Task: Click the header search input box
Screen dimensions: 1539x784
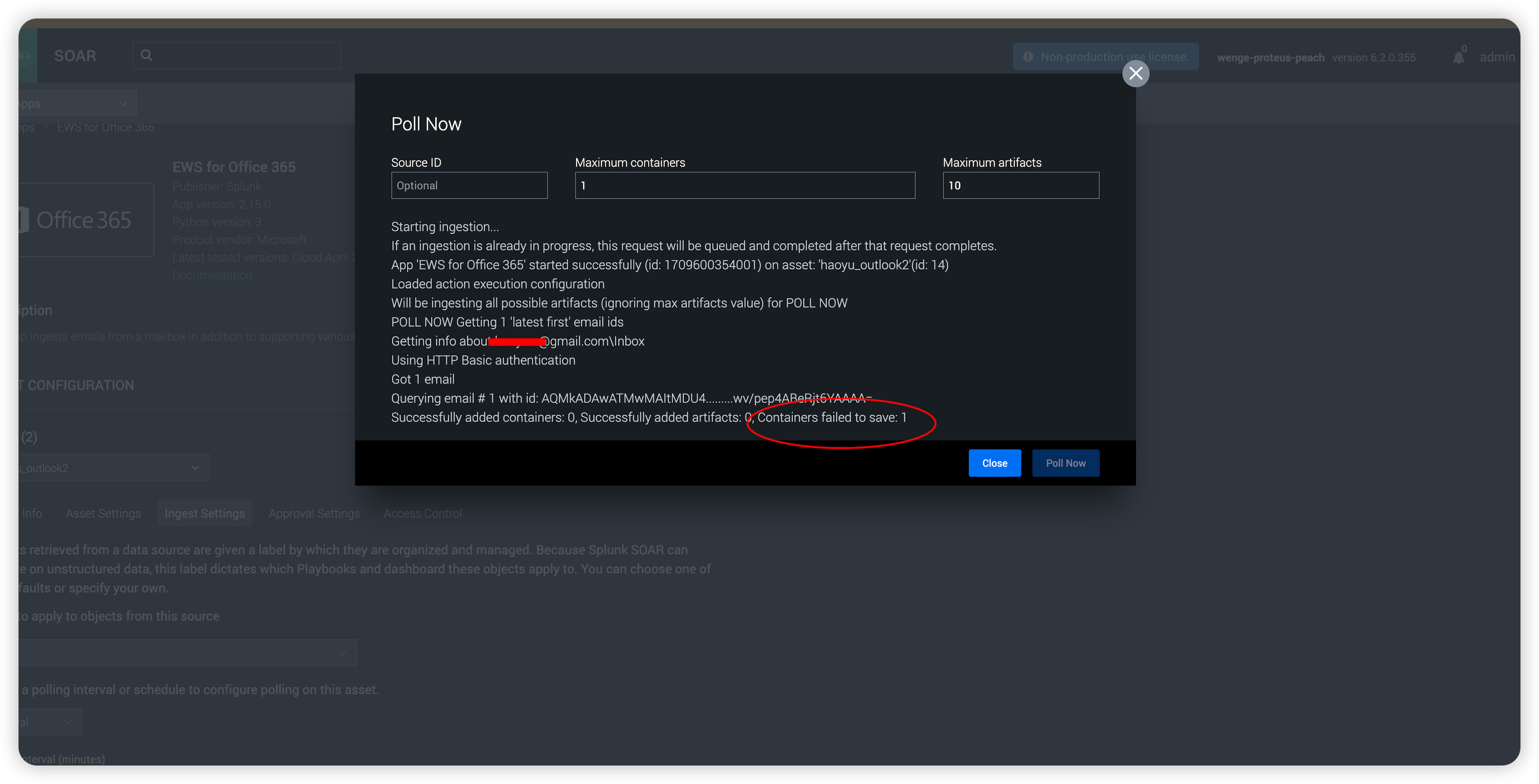Action: [236, 55]
